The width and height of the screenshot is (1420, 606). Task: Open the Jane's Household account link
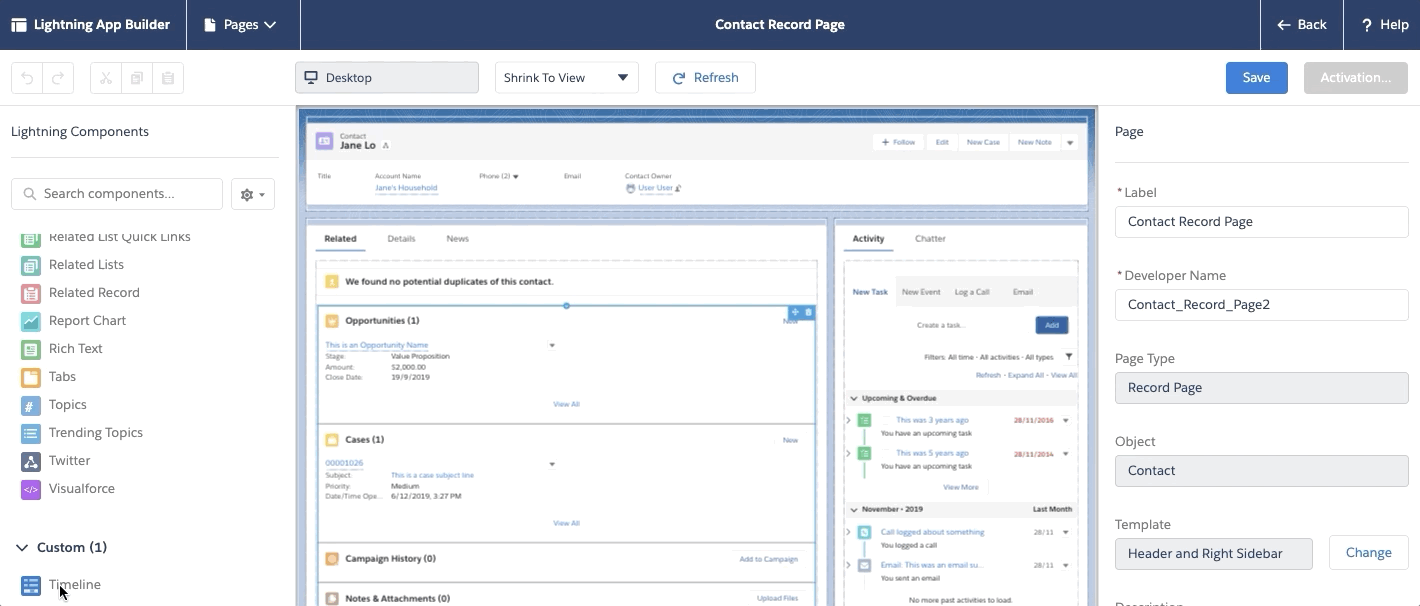pyautogui.click(x=406, y=188)
